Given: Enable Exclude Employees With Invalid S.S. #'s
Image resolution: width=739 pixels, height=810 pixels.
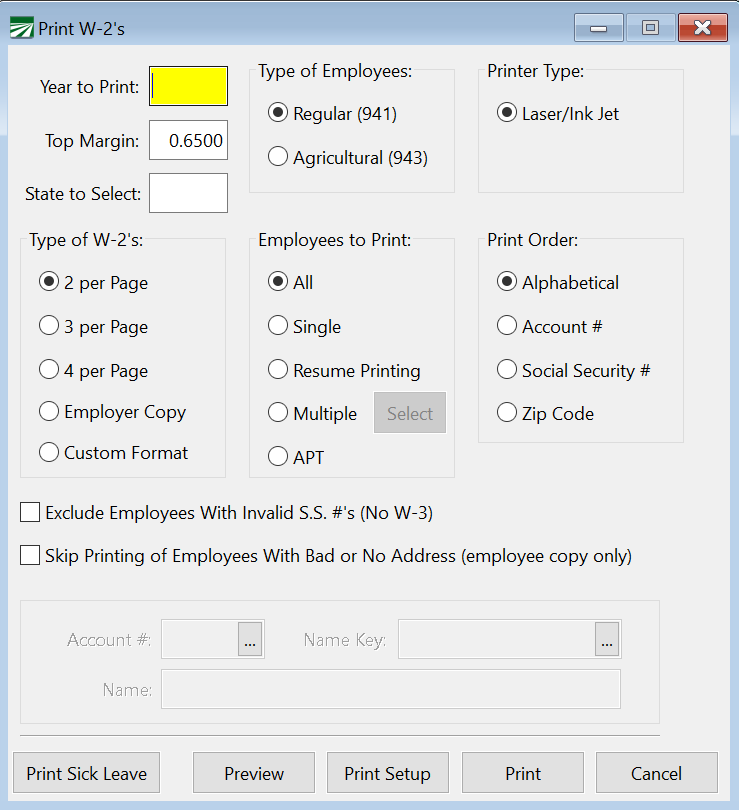Looking at the screenshot, I should coord(31,513).
